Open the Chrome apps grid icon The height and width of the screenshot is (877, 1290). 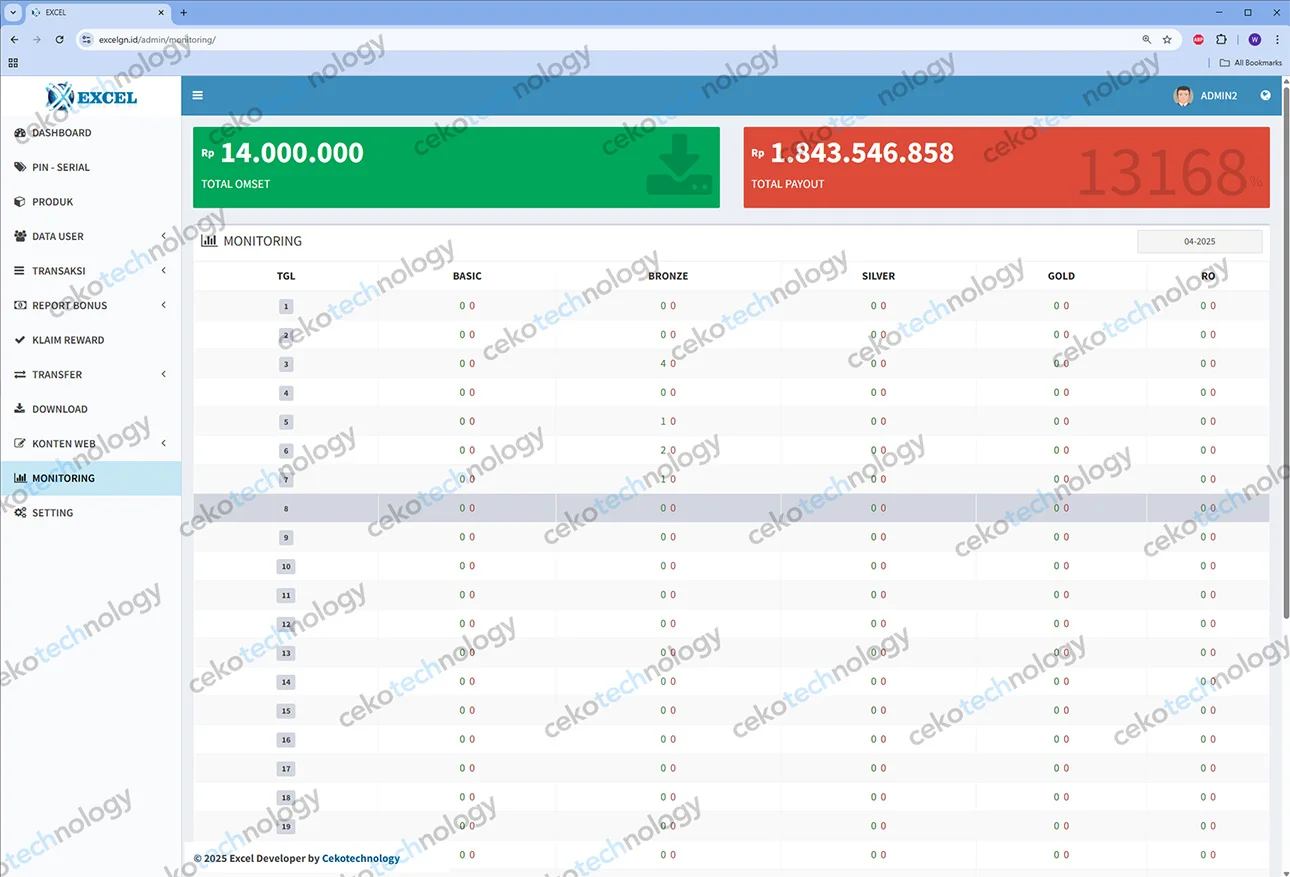[x=13, y=63]
